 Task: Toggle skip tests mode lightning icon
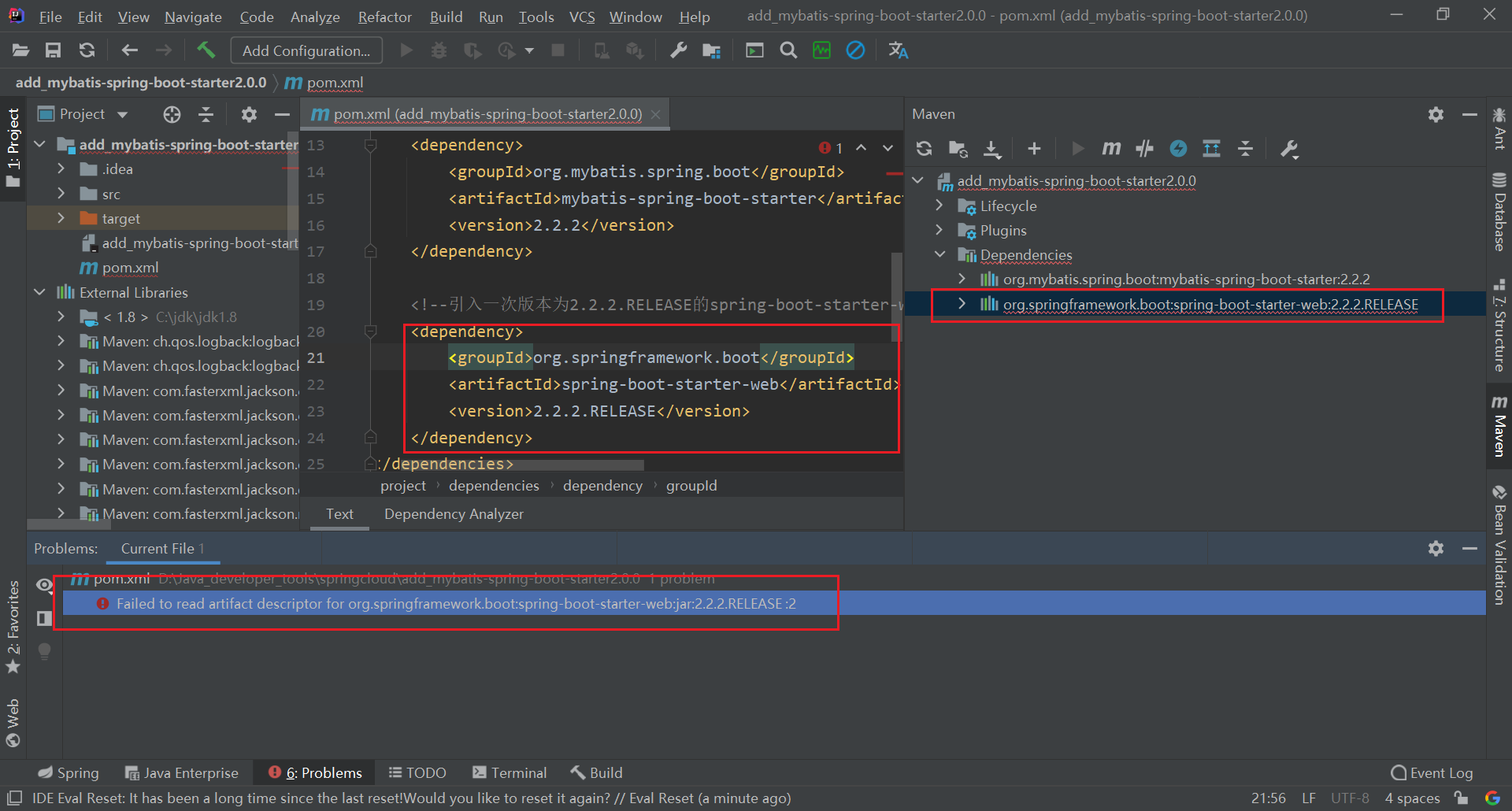click(1179, 149)
